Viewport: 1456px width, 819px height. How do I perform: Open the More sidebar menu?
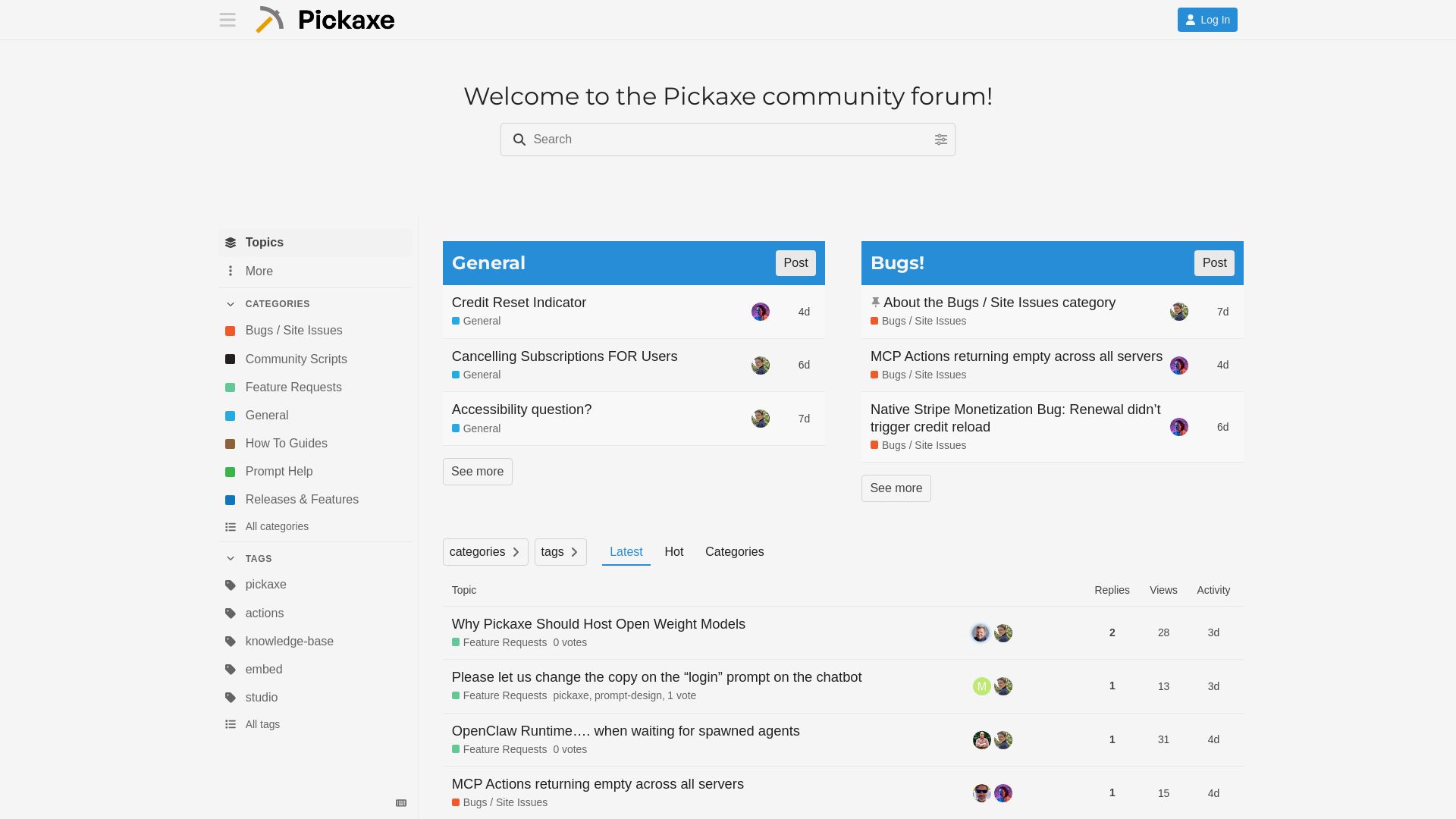point(315,271)
